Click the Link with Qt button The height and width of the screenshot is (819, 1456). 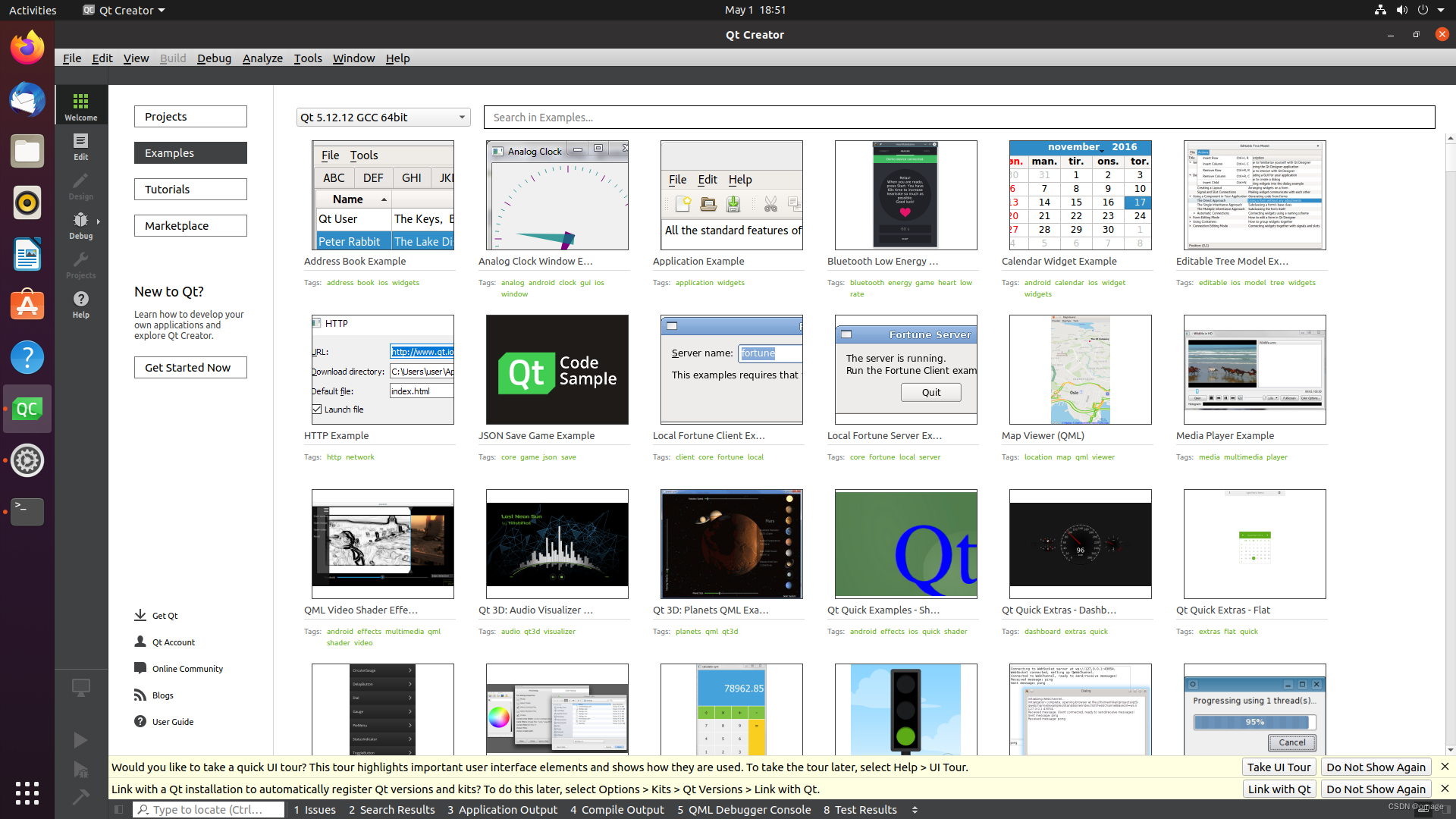(x=1279, y=789)
